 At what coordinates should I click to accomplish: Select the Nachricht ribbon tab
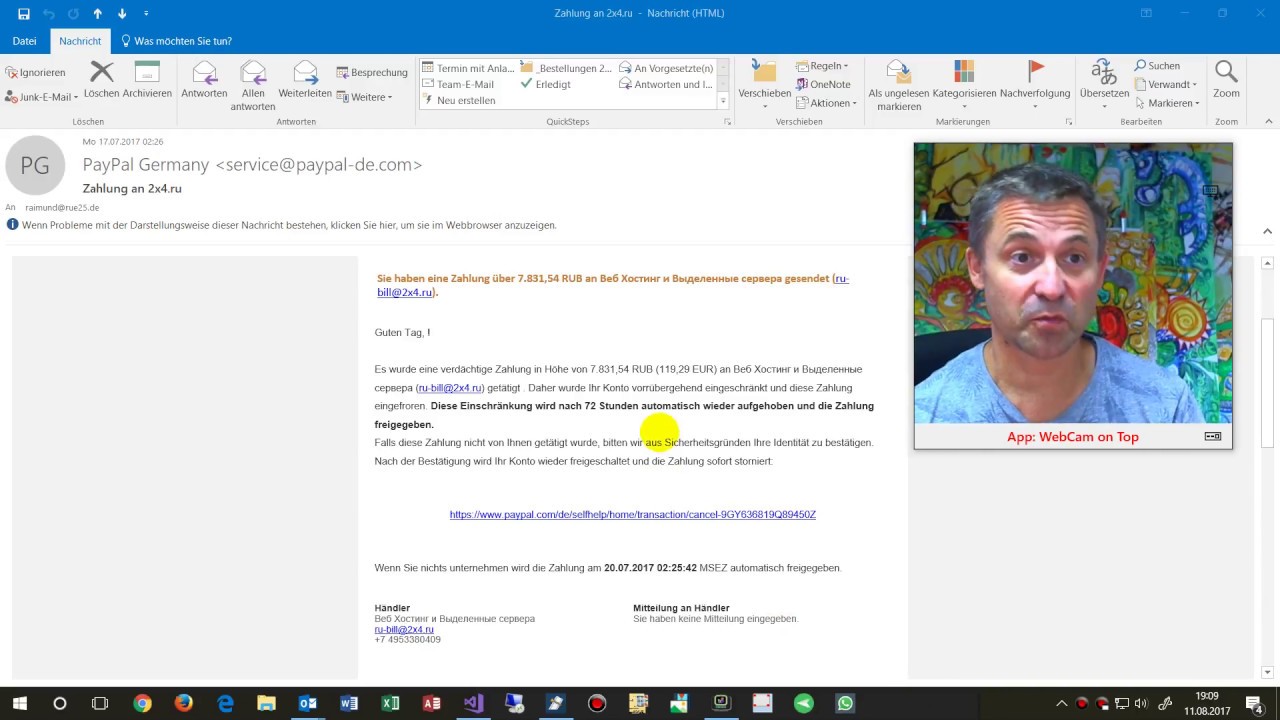[80, 41]
